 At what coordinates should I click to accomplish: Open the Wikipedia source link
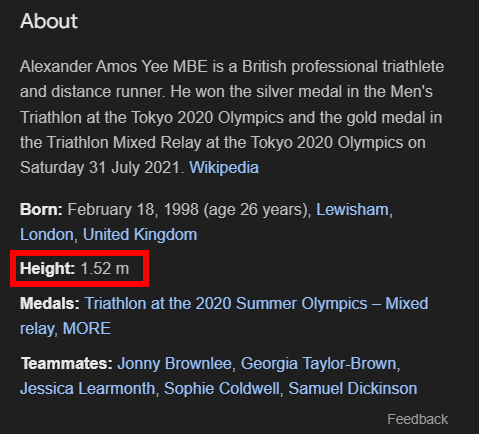point(224,167)
